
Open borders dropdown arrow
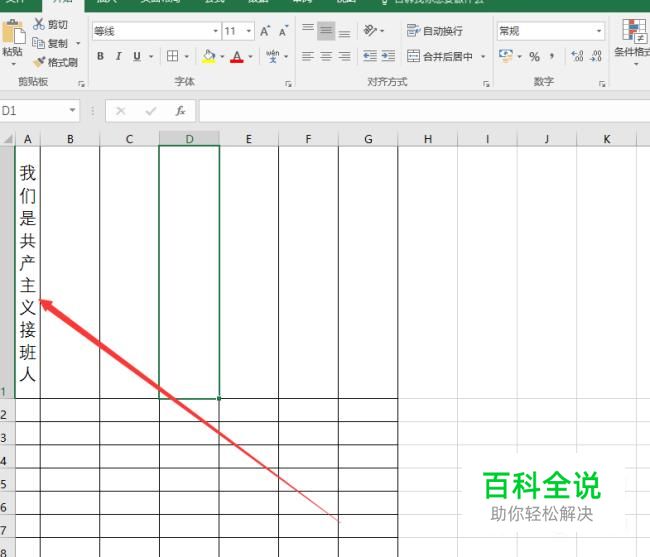coord(187,56)
